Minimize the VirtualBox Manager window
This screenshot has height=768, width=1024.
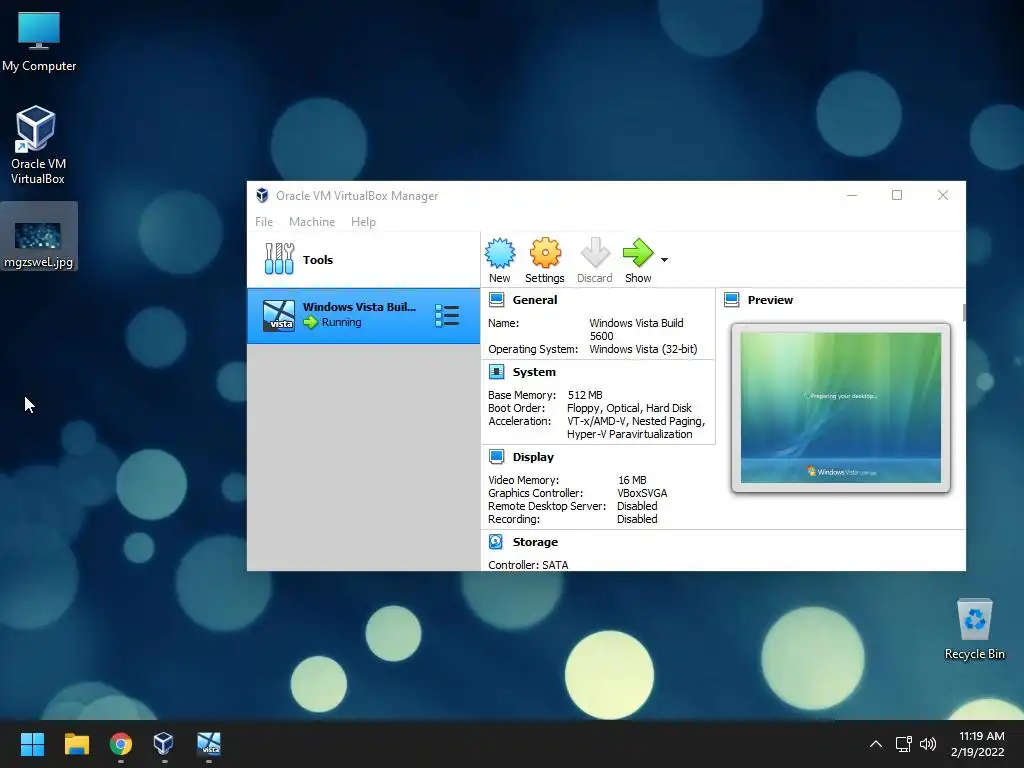click(852, 195)
